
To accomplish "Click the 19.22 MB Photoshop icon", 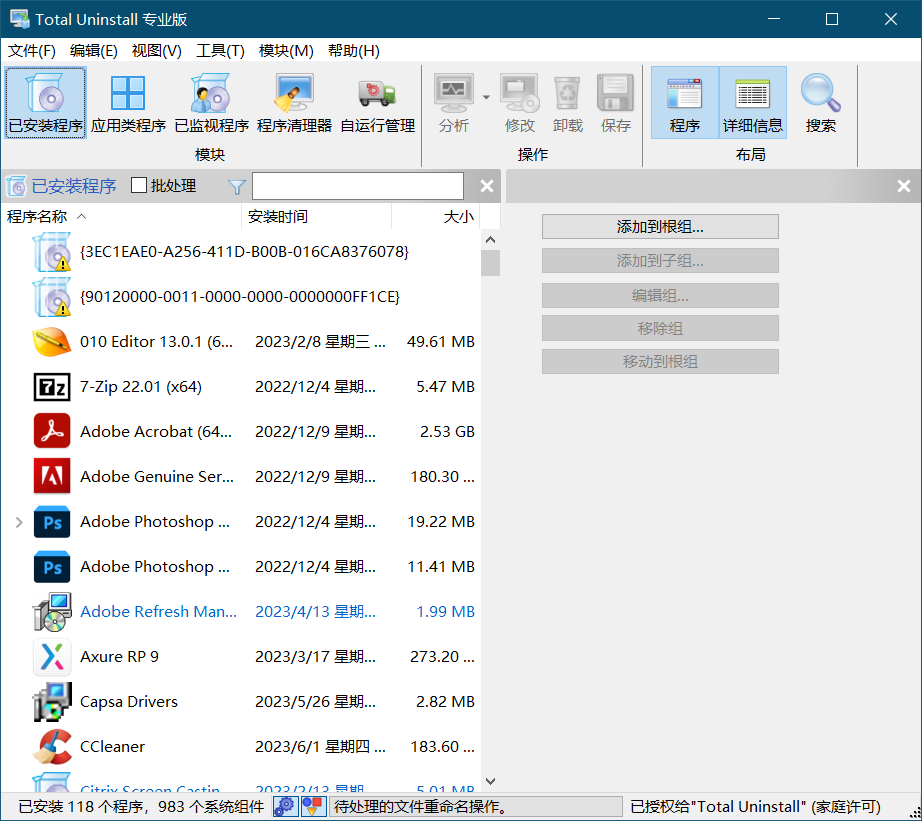I will (52, 522).
